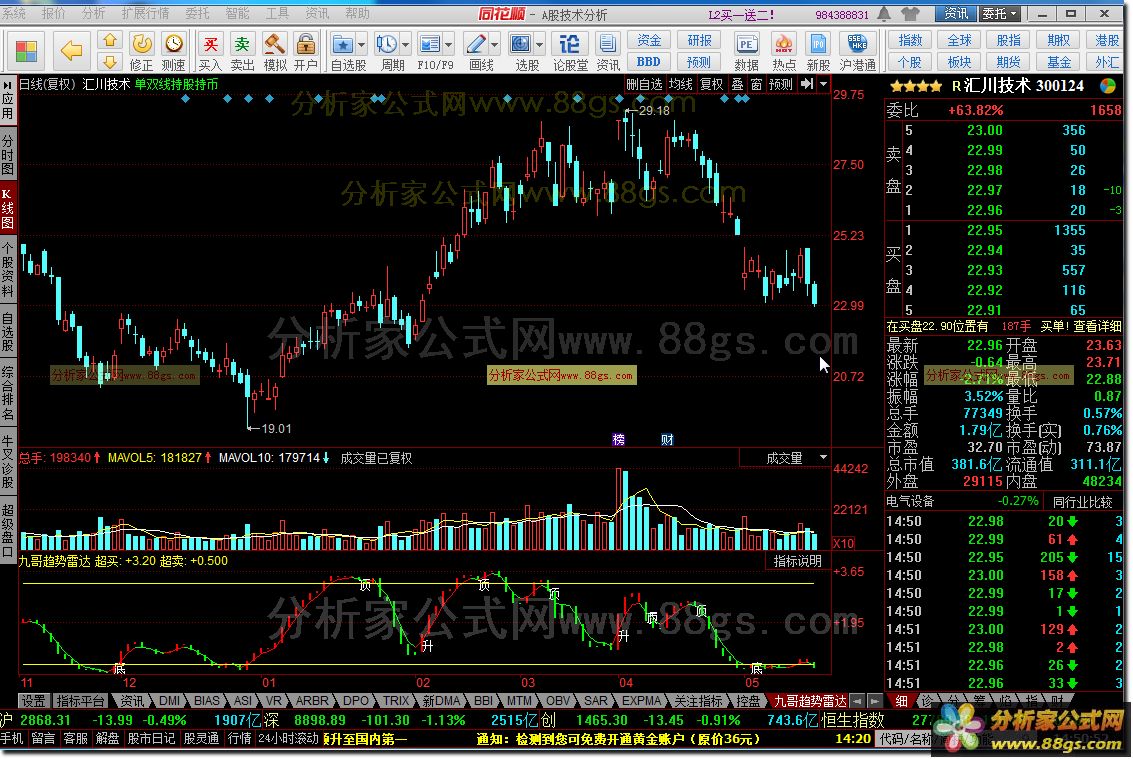1133x759 pixels.
Task: Open the 工具 menu
Action: point(277,13)
